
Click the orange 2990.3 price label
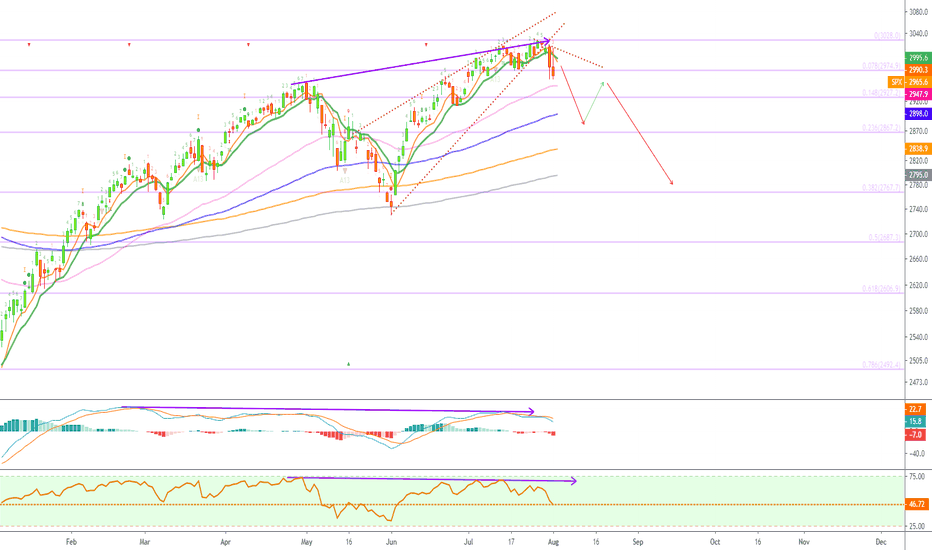918,70
